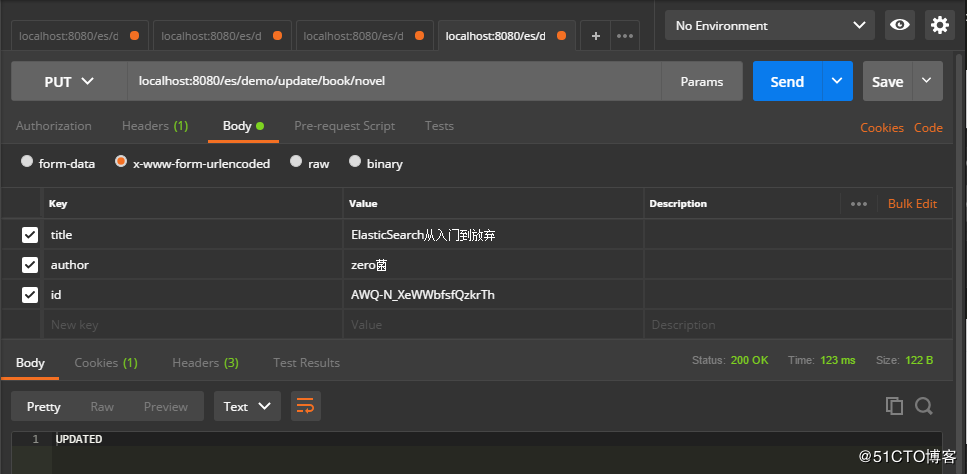967x474 pixels.
Task: Open the PUT method dropdown
Action: pyautogui.click(x=69, y=82)
